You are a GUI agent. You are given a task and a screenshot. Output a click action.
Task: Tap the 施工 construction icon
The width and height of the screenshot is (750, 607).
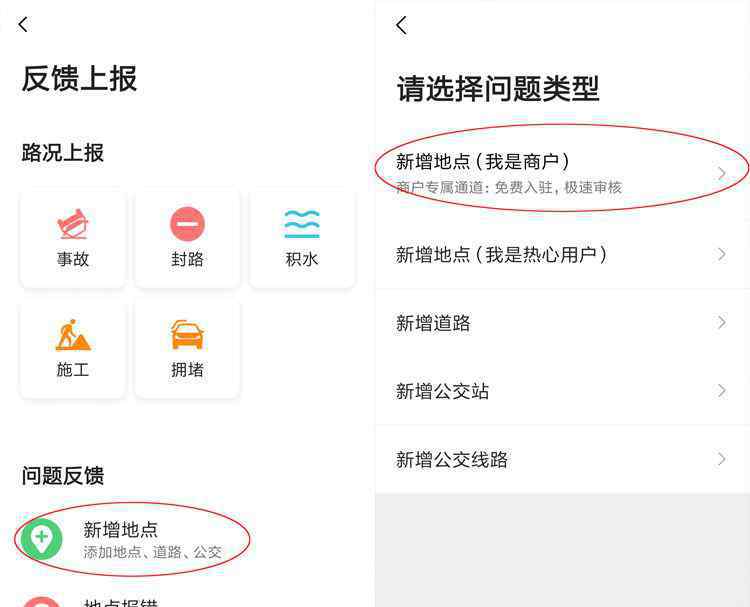point(73,335)
